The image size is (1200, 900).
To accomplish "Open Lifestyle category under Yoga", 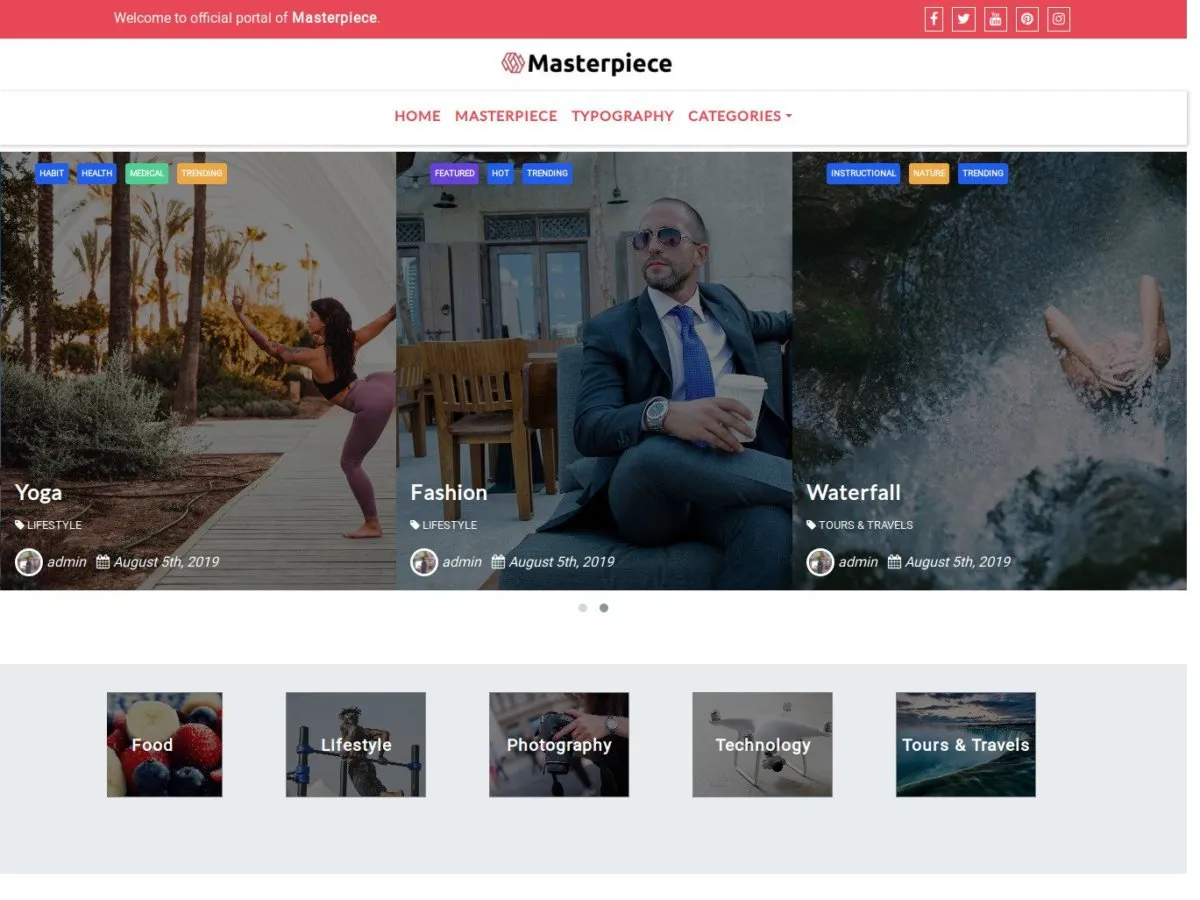I will [x=55, y=525].
